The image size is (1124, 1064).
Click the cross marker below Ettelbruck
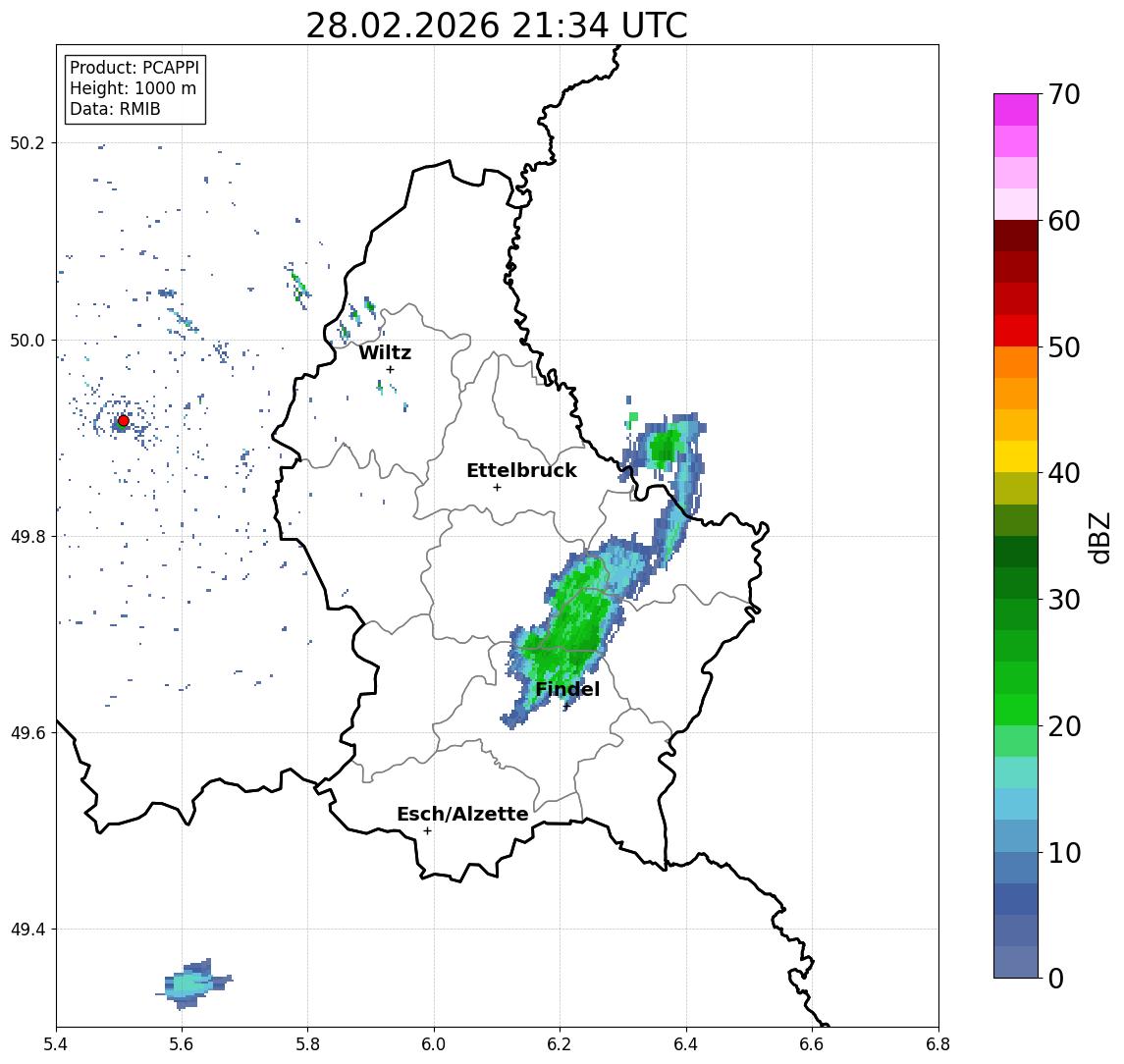coord(497,488)
